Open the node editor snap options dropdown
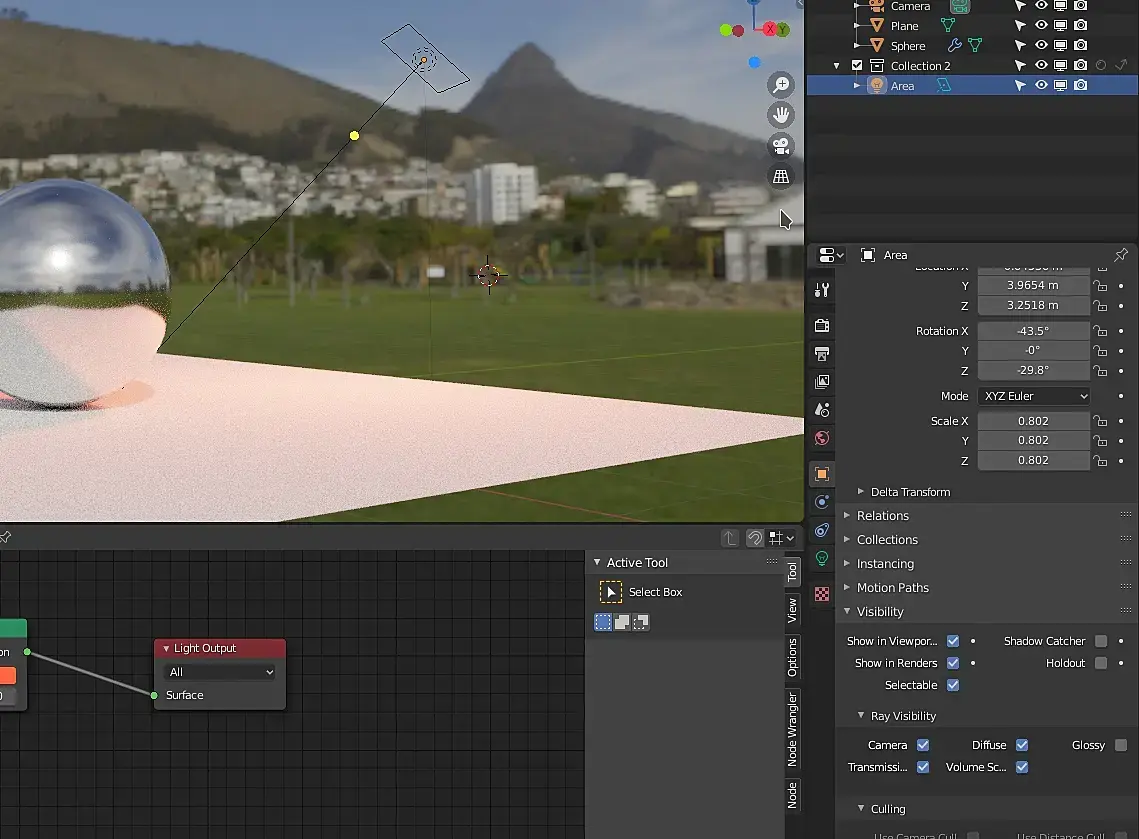1139x839 pixels. [x=782, y=538]
